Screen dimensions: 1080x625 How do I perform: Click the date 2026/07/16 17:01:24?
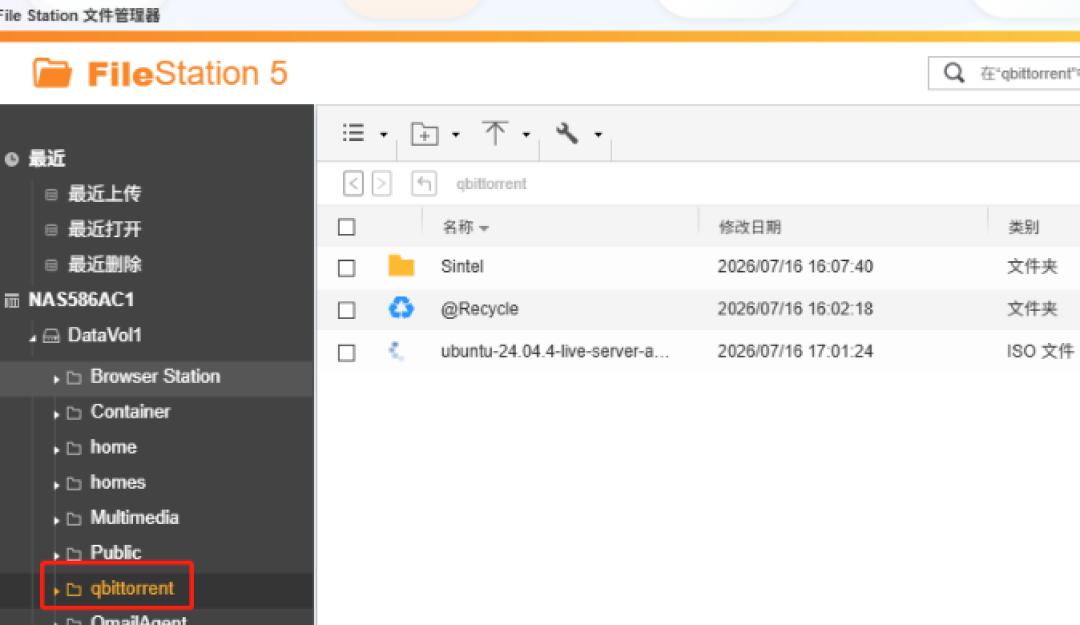(796, 351)
